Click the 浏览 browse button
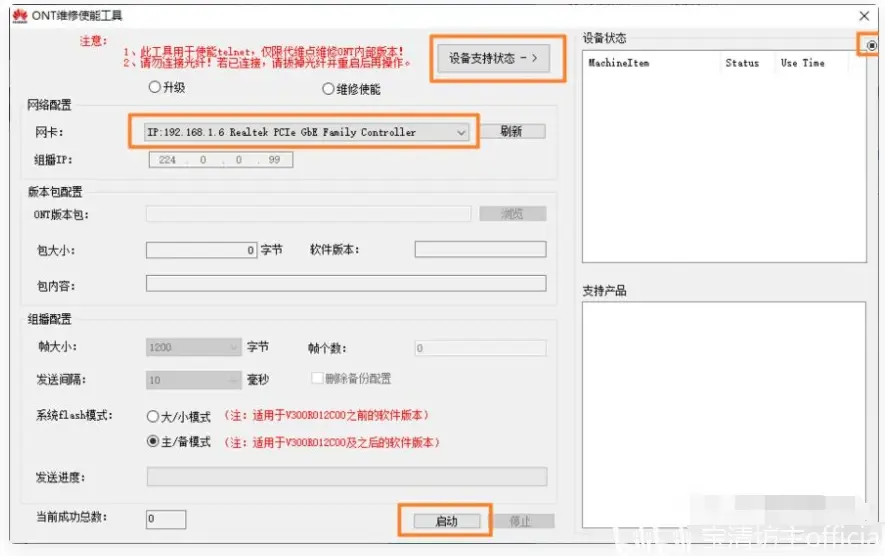The width and height of the screenshot is (885, 556). pyautogui.click(x=512, y=213)
